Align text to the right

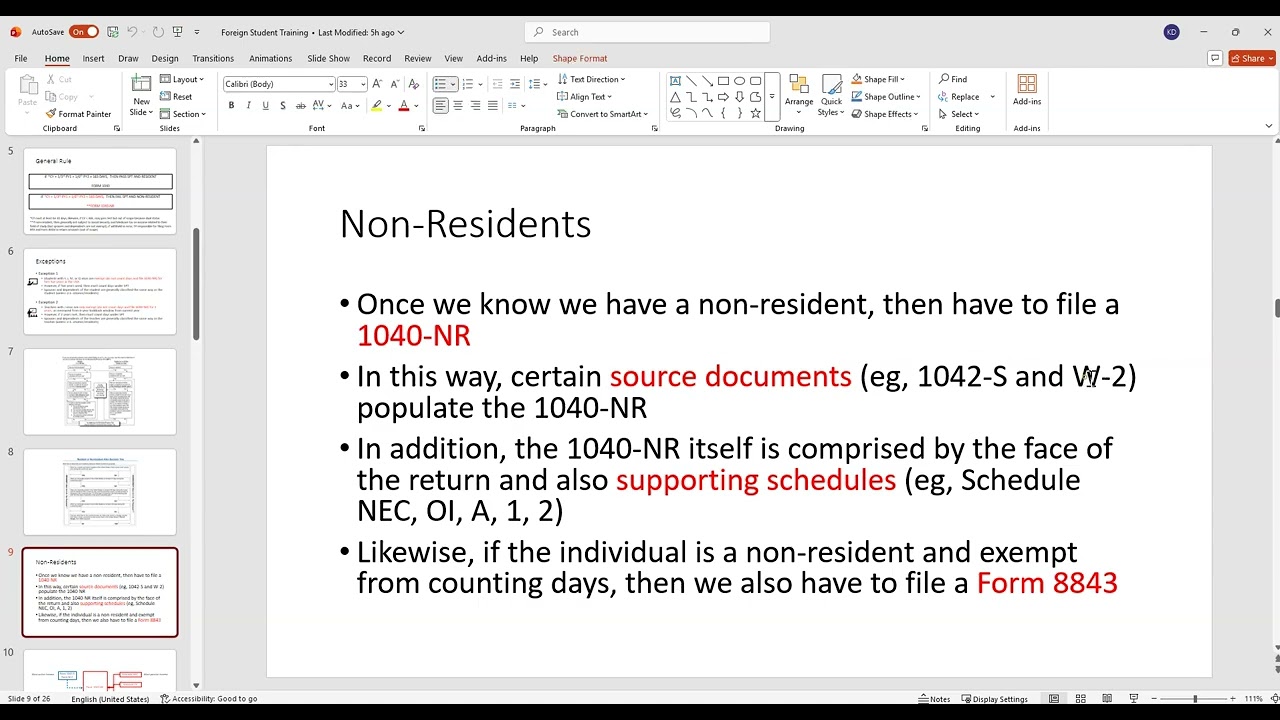[475, 105]
